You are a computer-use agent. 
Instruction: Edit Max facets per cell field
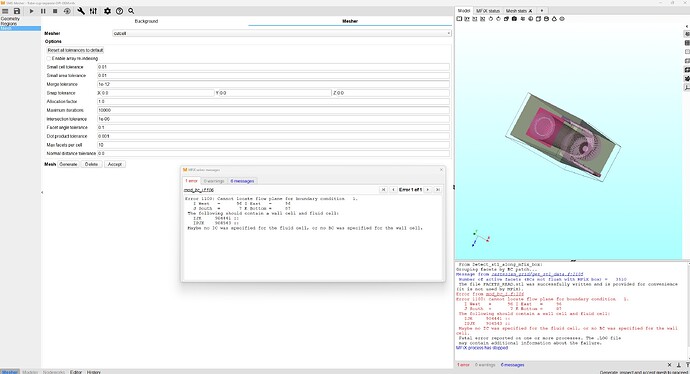[273, 145]
